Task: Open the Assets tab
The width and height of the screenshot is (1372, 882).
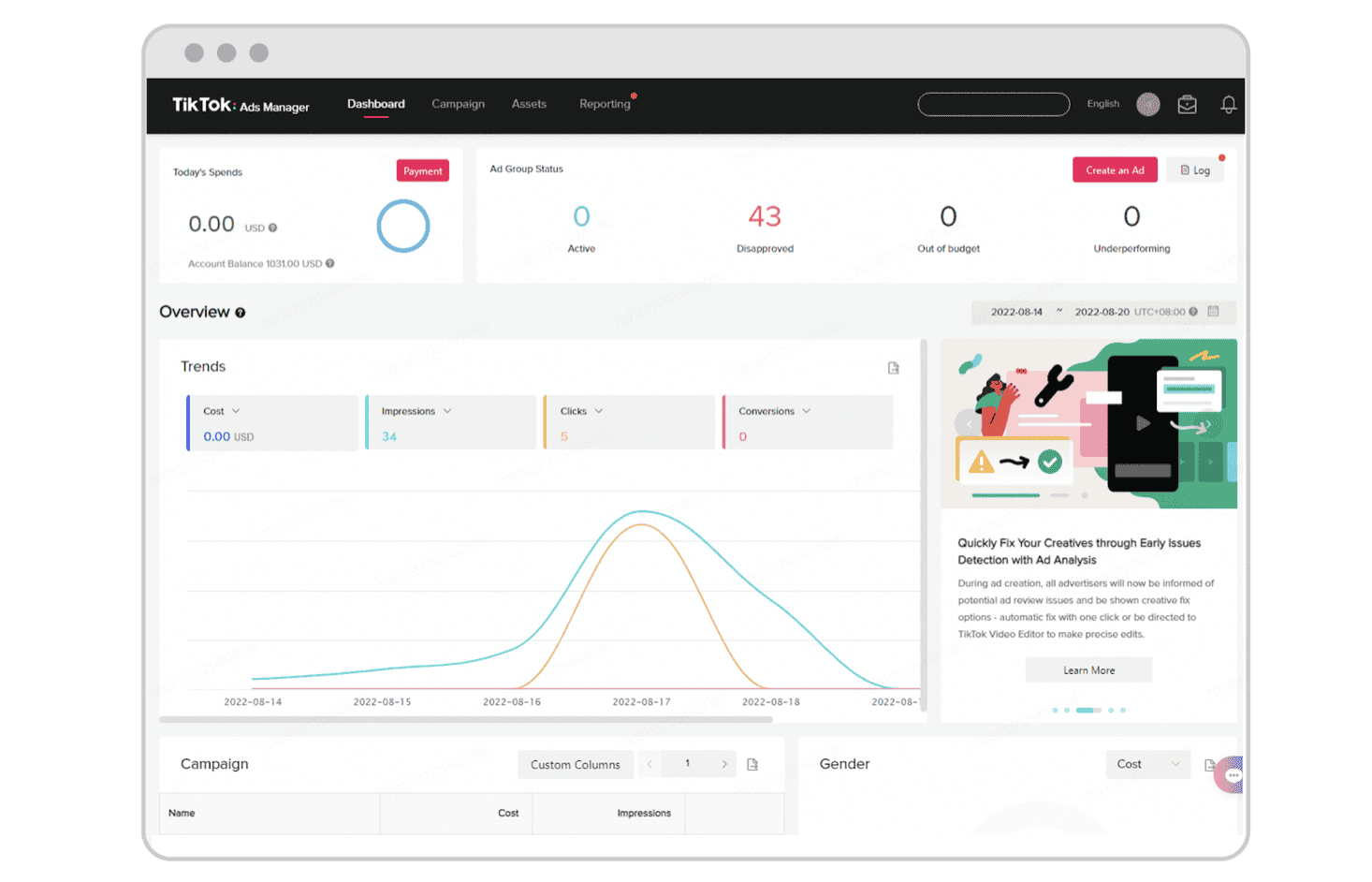Action: tap(529, 104)
